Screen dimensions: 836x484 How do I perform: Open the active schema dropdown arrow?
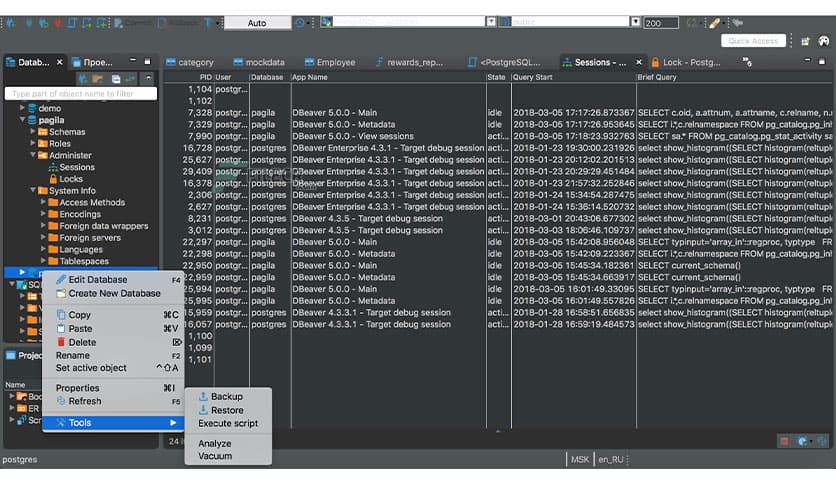pos(635,22)
